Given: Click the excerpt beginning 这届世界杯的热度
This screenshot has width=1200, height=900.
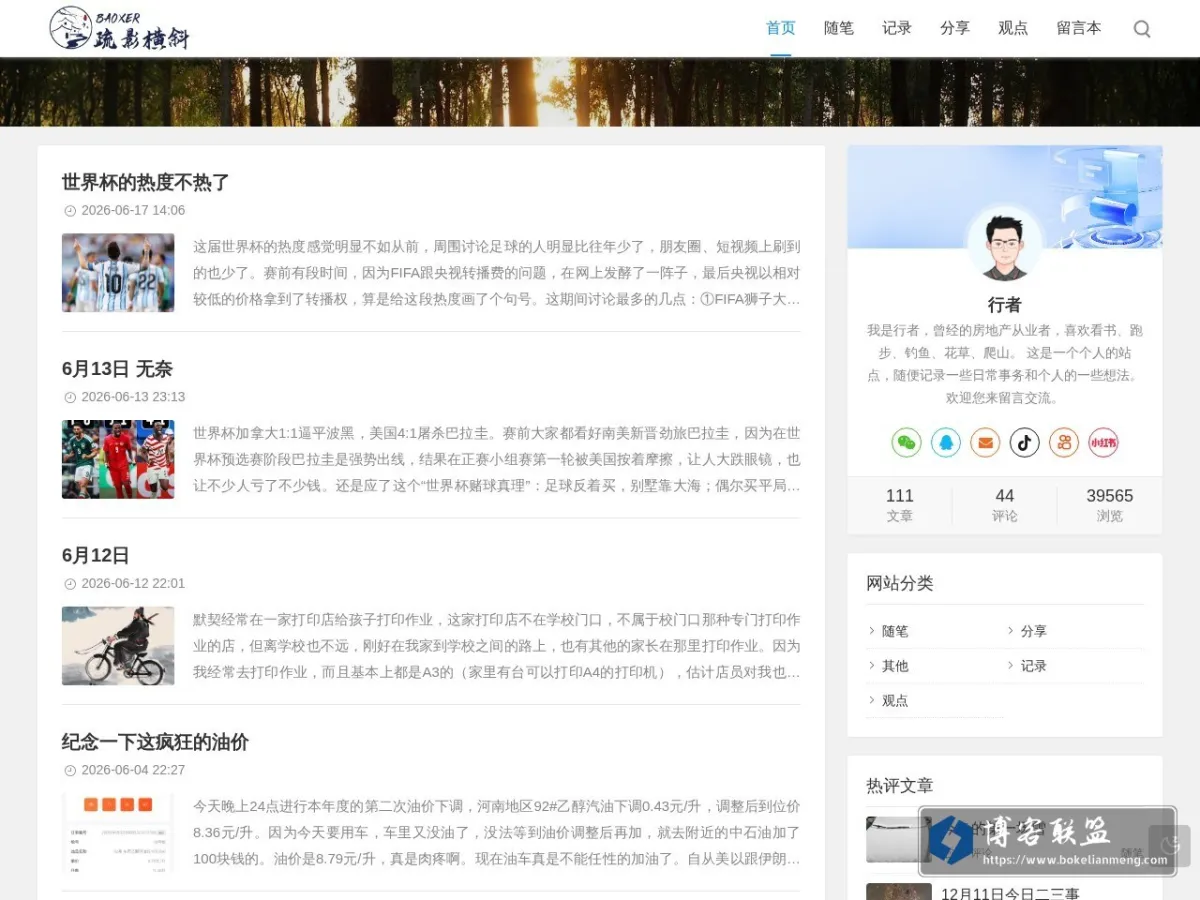Looking at the screenshot, I should coord(497,272).
